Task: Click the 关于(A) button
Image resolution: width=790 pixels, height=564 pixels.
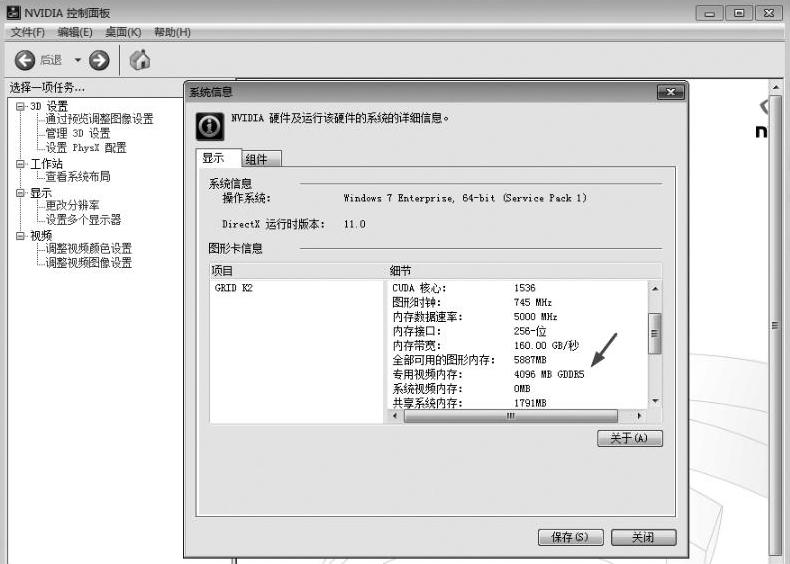Action: click(x=630, y=438)
